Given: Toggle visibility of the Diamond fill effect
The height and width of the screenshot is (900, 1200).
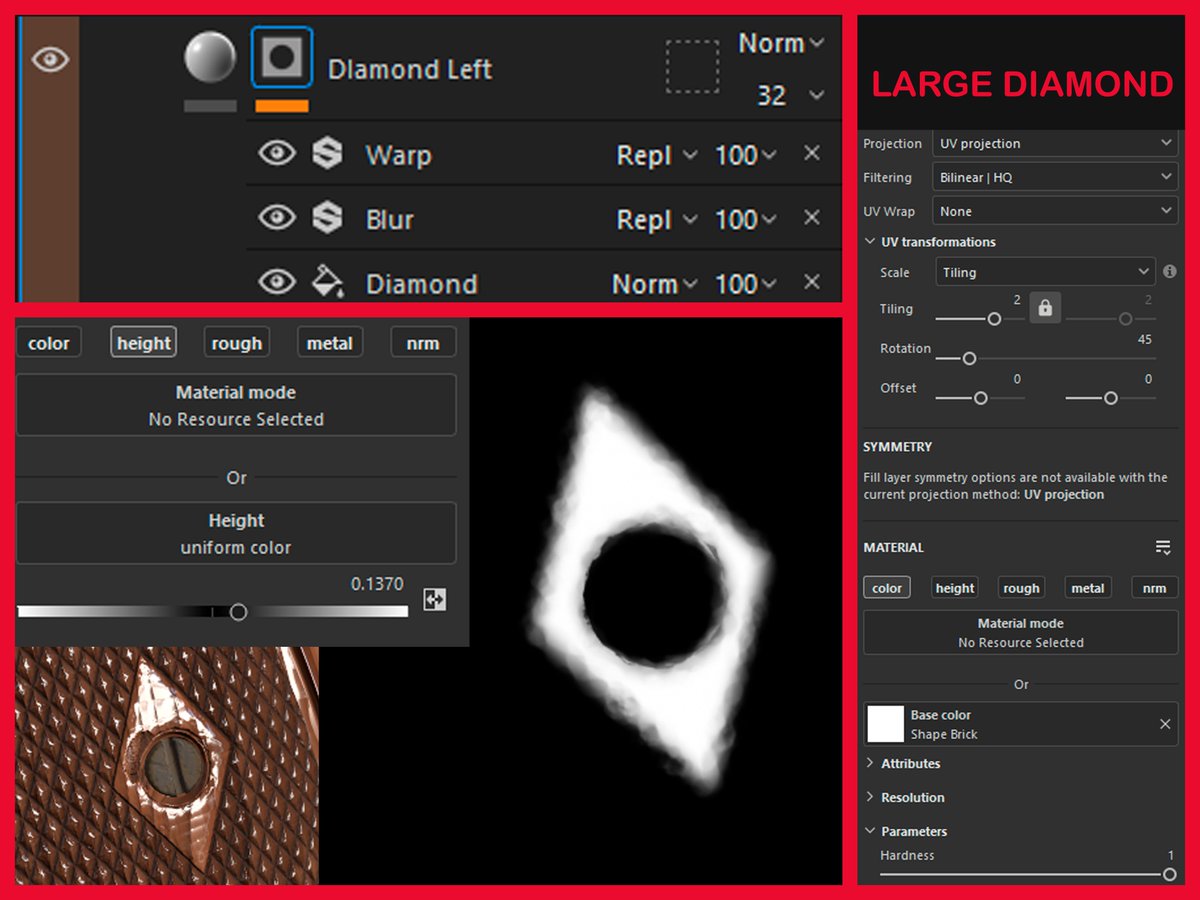Looking at the screenshot, I should click(x=277, y=282).
